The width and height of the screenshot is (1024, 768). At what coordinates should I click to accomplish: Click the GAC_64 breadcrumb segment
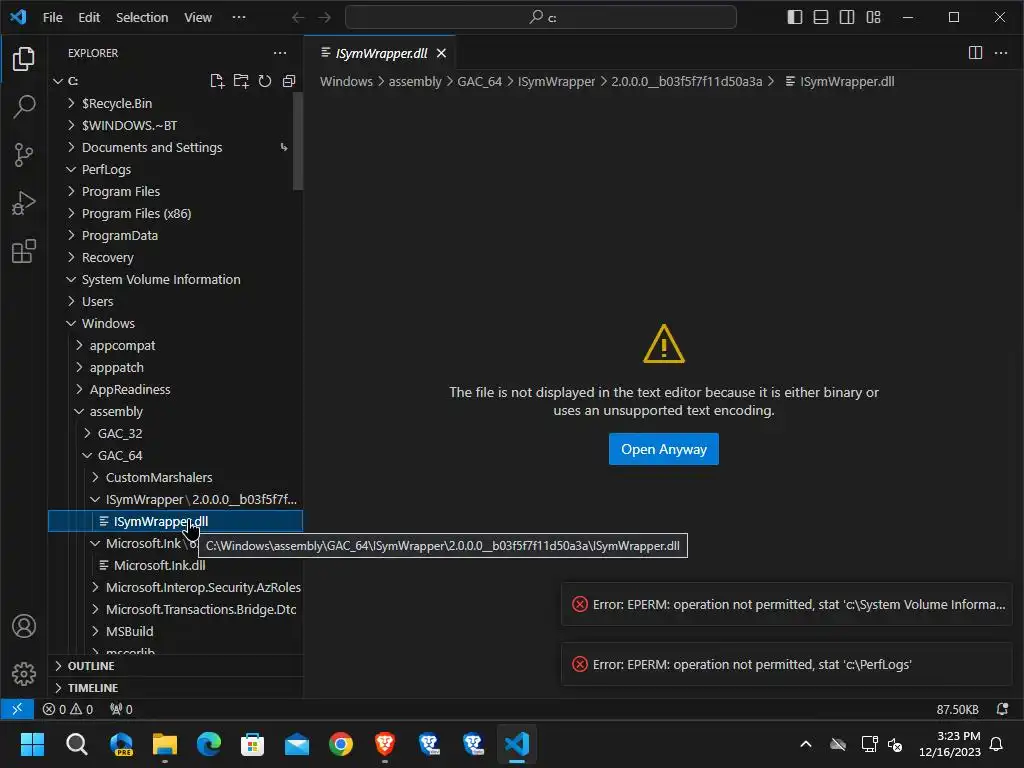(479, 82)
